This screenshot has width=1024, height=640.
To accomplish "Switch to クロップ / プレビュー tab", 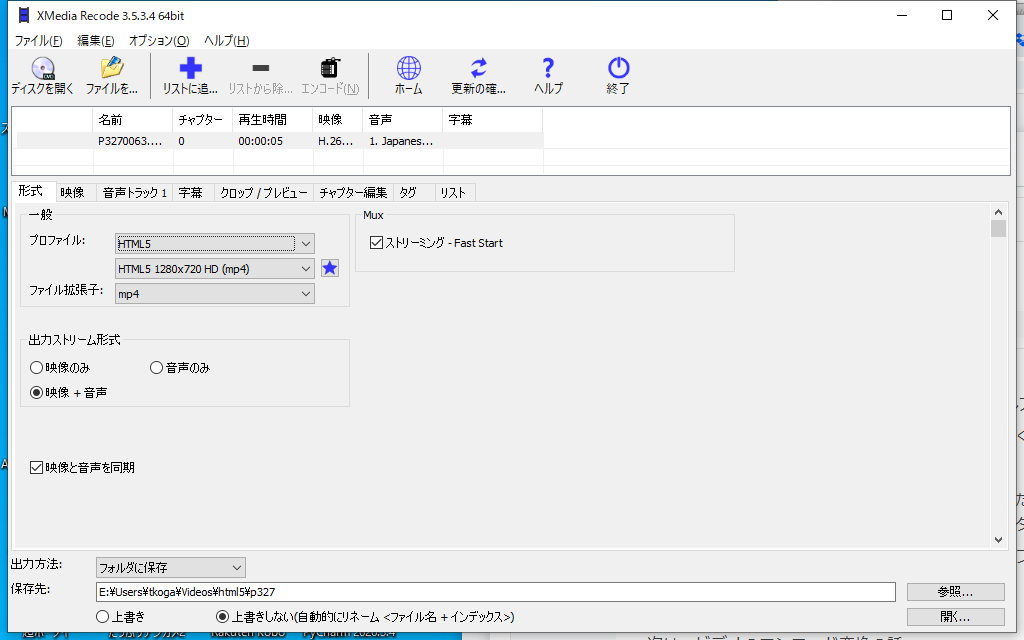I will click(x=263, y=193).
